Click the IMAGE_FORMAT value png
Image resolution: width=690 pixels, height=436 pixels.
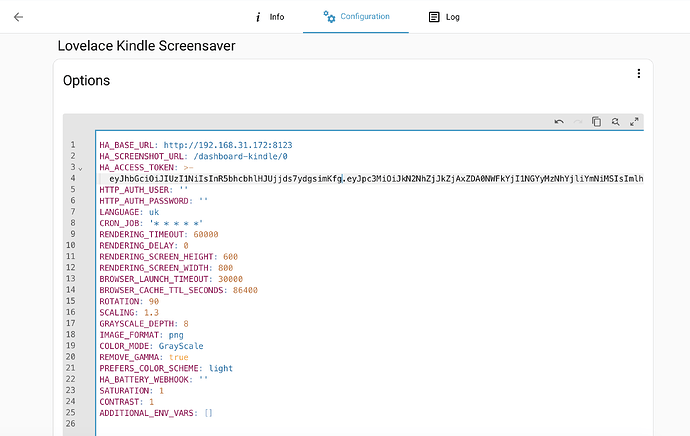pyautogui.click(x=176, y=335)
